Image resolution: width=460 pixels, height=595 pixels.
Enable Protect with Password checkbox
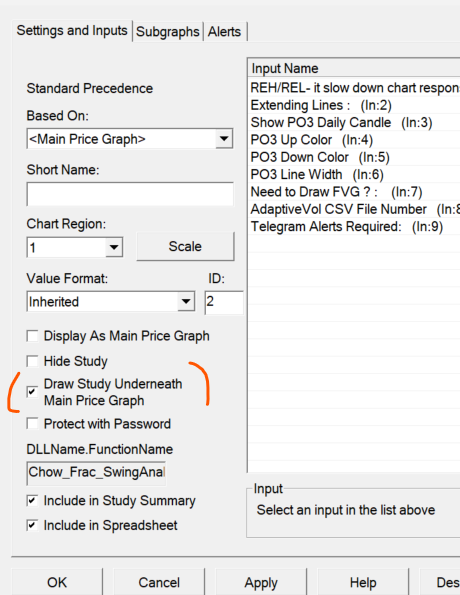click(33, 423)
